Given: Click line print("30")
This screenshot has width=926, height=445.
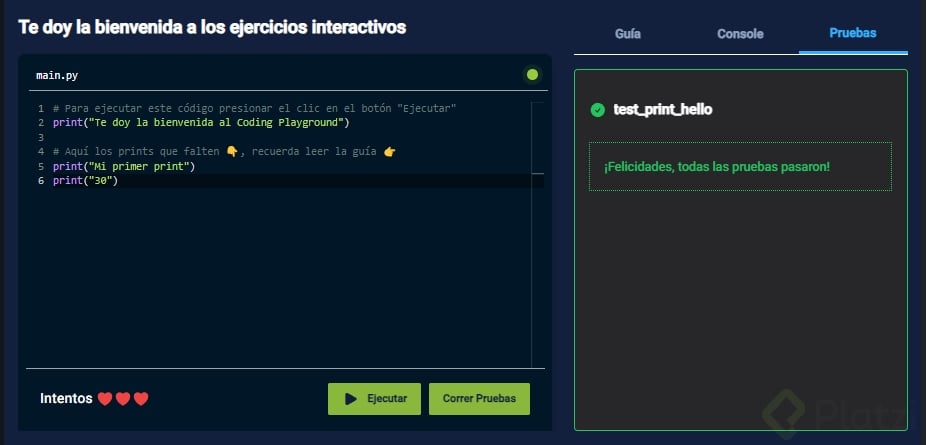Looking at the screenshot, I should pyautogui.click(x=85, y=181).
